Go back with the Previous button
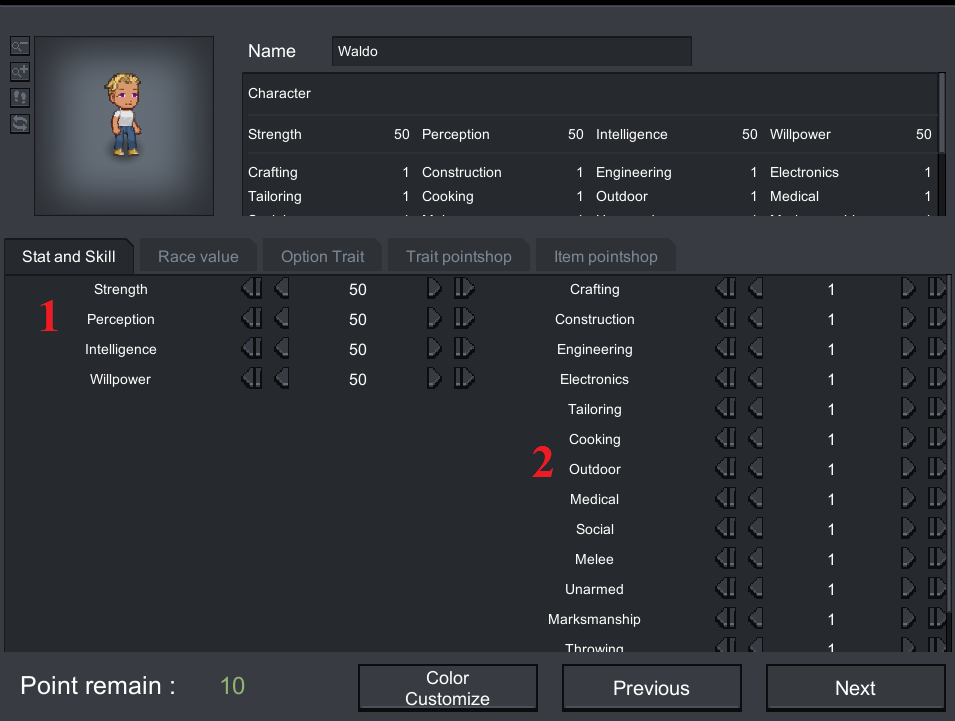The image size is (955, 721). click(x=651, y=688)
